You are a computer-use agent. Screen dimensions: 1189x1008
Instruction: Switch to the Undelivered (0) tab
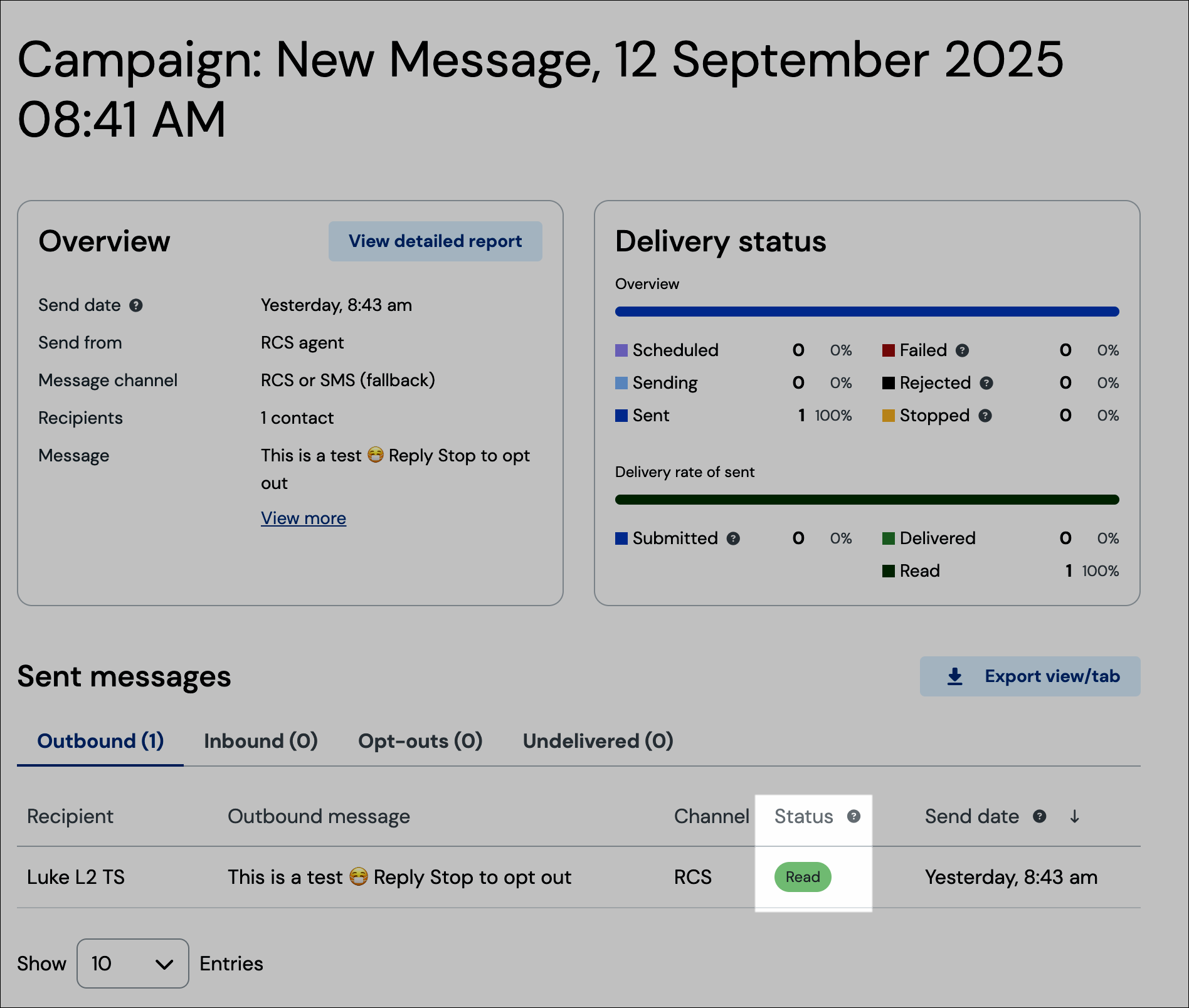598,741
